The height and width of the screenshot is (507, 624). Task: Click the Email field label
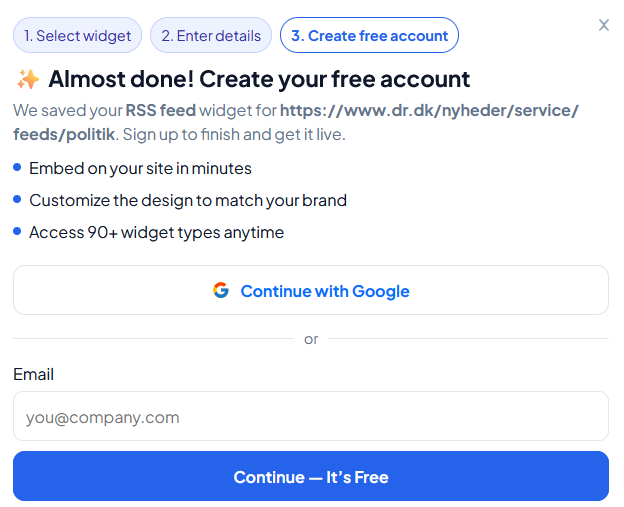point(34,374)
